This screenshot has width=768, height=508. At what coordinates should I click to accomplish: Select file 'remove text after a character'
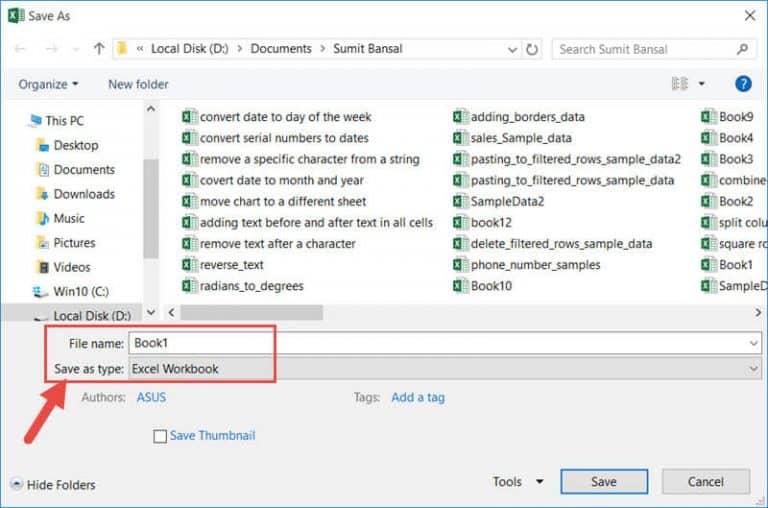(x=269, y=243)
